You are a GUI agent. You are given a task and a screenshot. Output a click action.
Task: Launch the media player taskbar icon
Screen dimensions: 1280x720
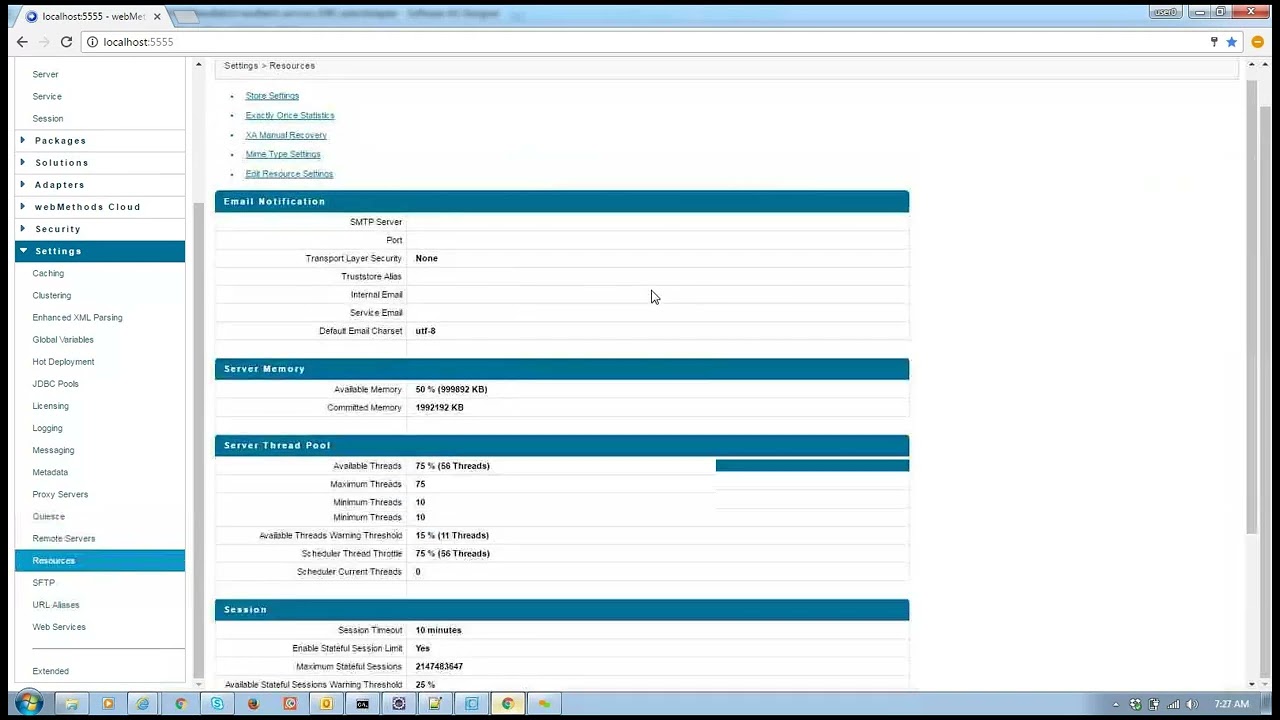tap(108, 704)
